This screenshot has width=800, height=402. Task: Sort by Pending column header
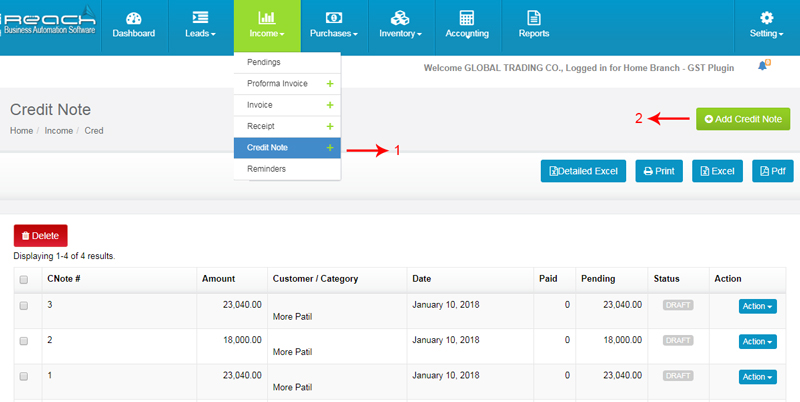598,279
